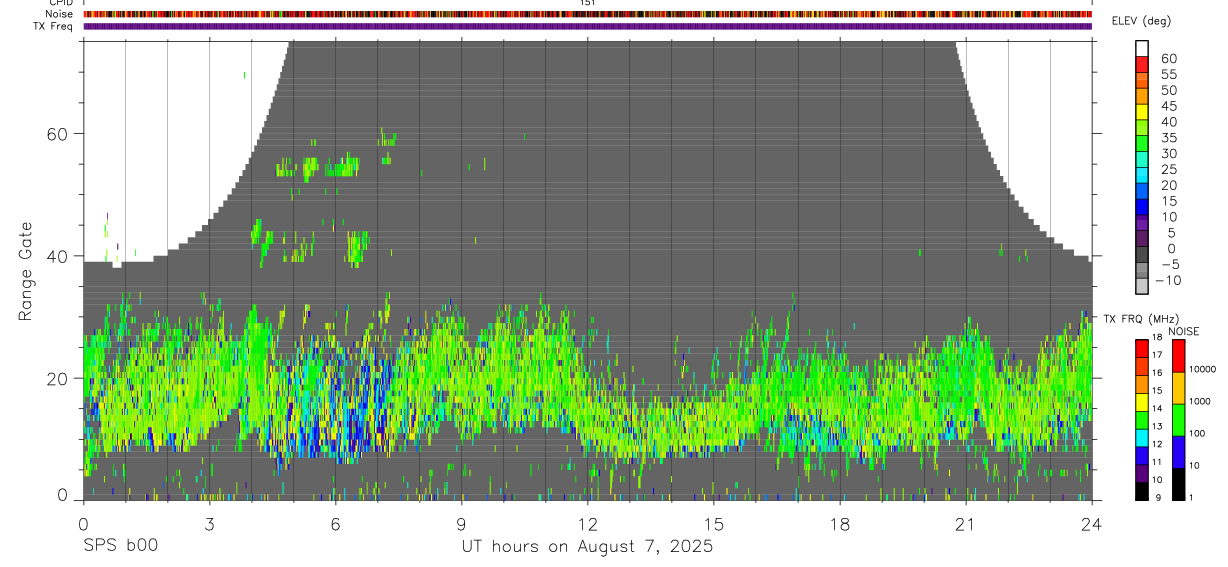Click the NOISE legend value "1000"
1228x567 pixels.
1200,401
